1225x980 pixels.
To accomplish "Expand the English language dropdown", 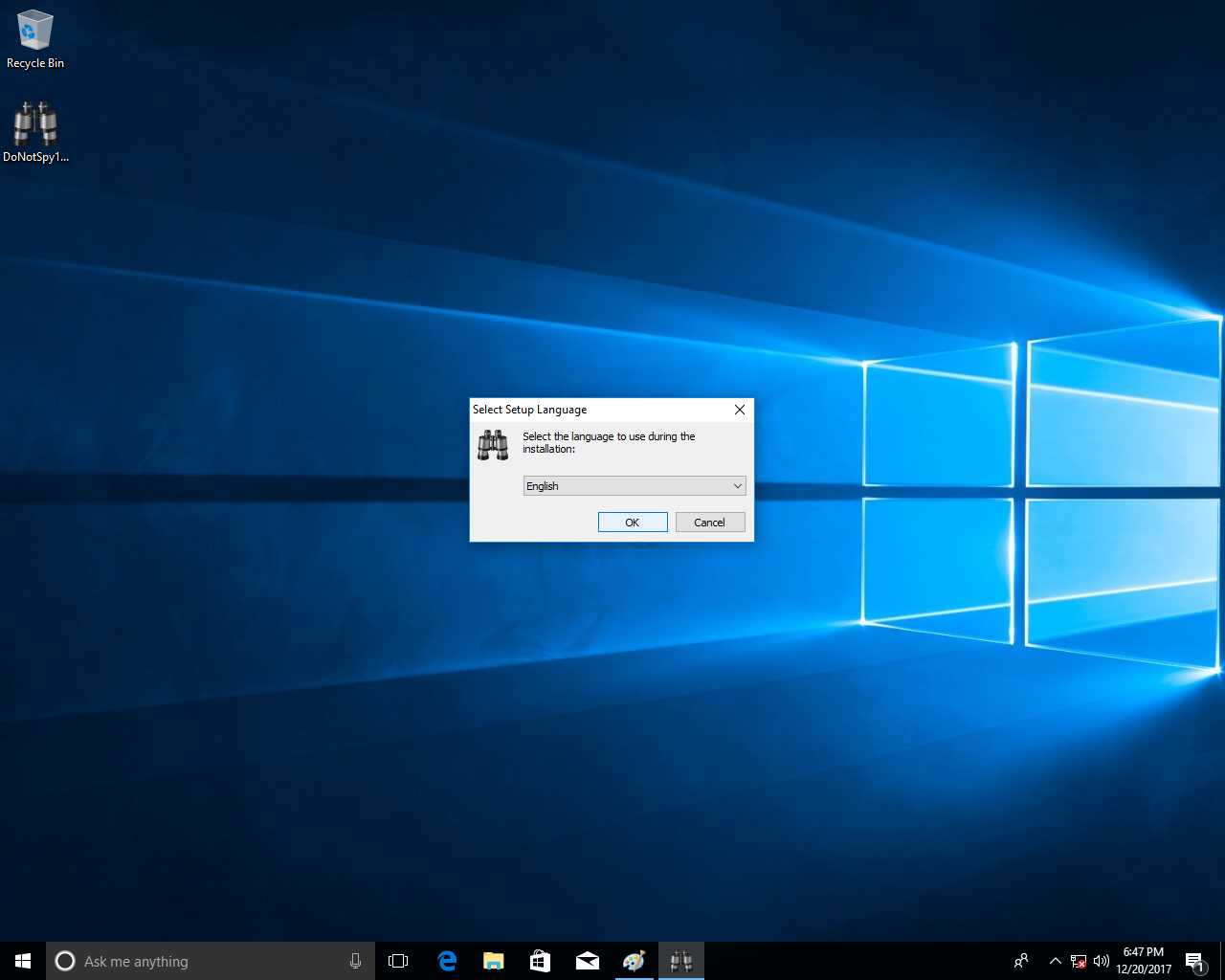I will [x=635, y=486].
